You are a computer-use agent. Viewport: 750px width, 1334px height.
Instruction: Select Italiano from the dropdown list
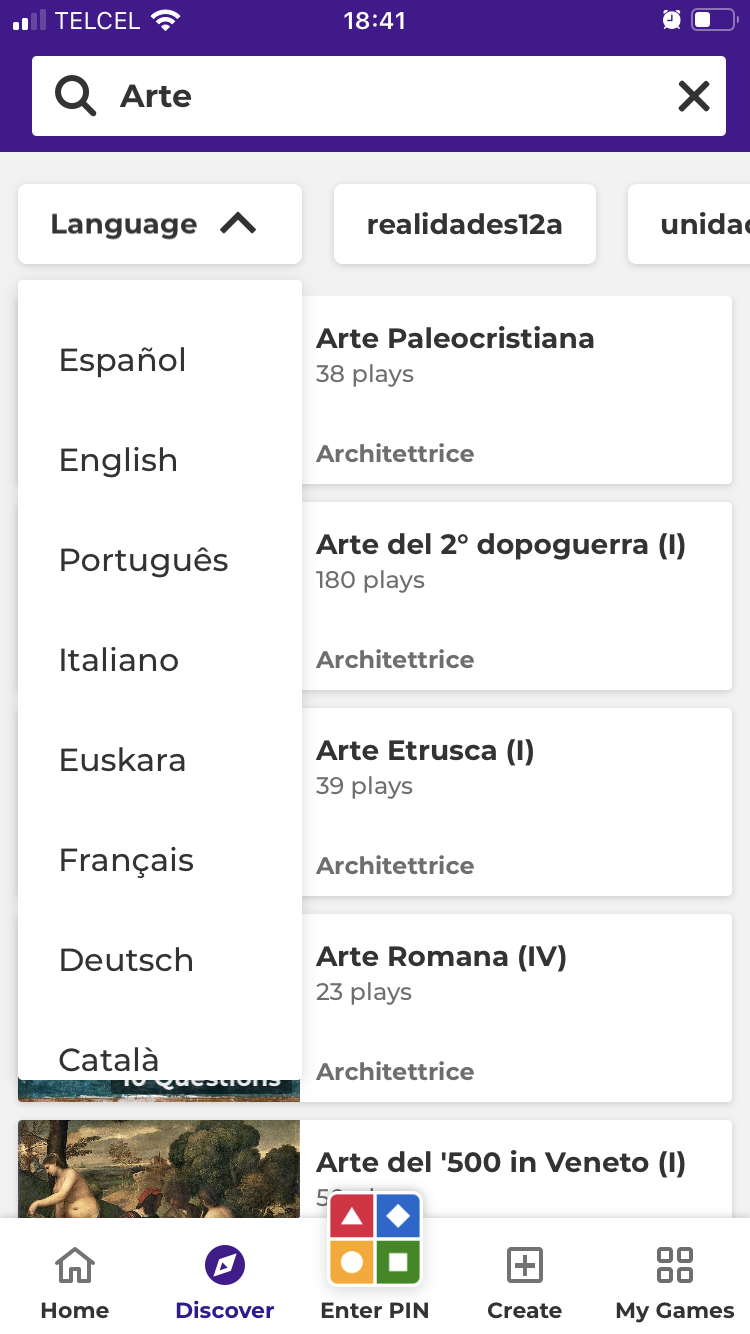tap(119, 660)
